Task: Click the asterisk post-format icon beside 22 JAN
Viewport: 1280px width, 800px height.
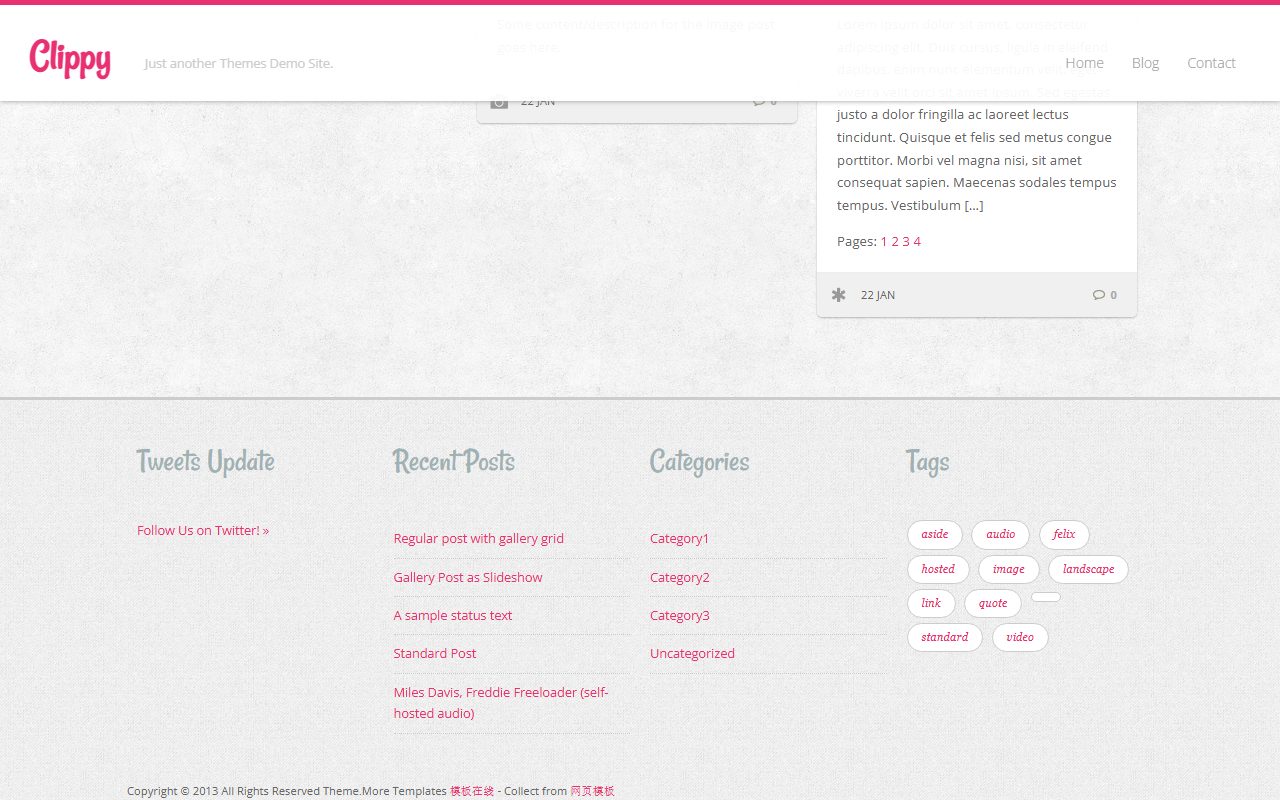Action: [x=839, y=295]
